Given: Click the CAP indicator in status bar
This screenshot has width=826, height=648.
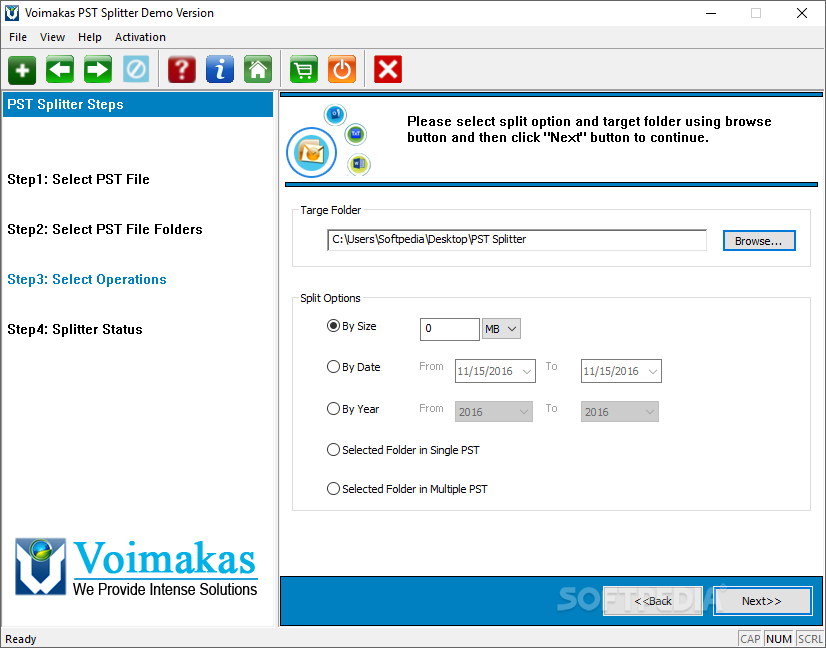Looking at the screenshot, I should coord(750,639).
